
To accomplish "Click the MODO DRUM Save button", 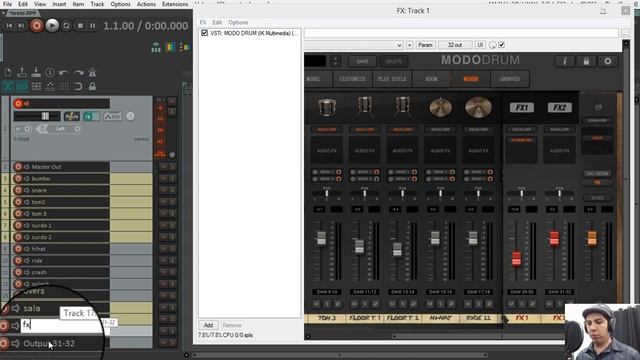I will (362, 61).
